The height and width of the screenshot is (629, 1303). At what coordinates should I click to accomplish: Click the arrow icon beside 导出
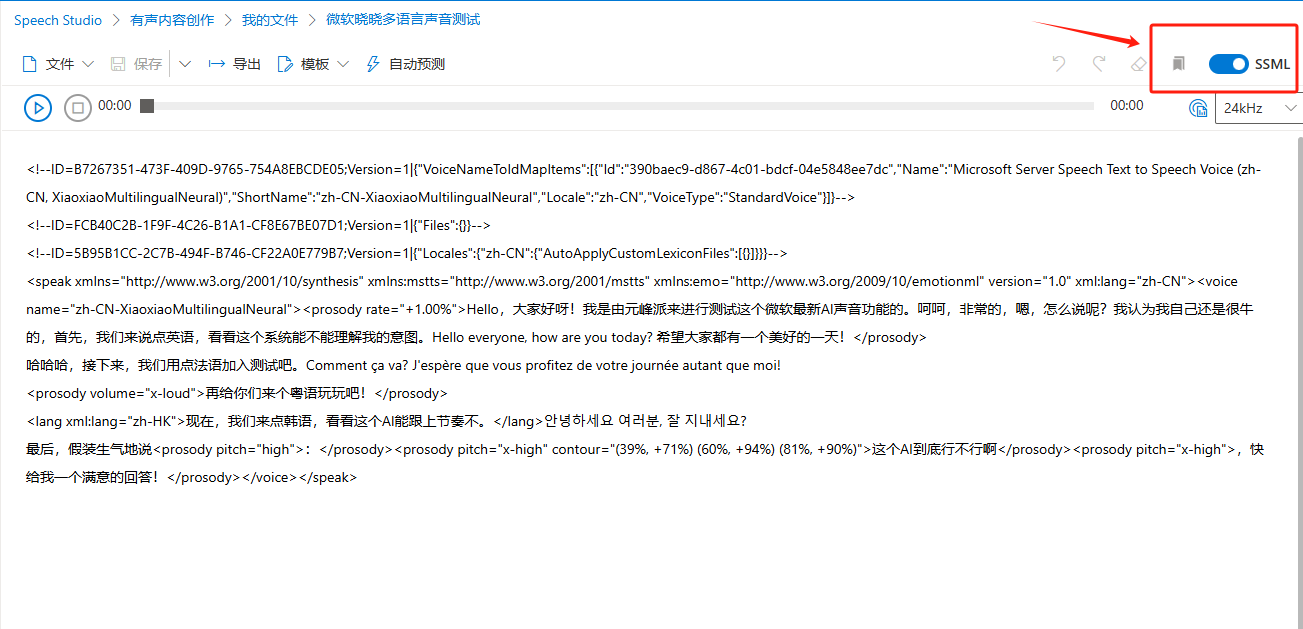click(x=216, y=64)
